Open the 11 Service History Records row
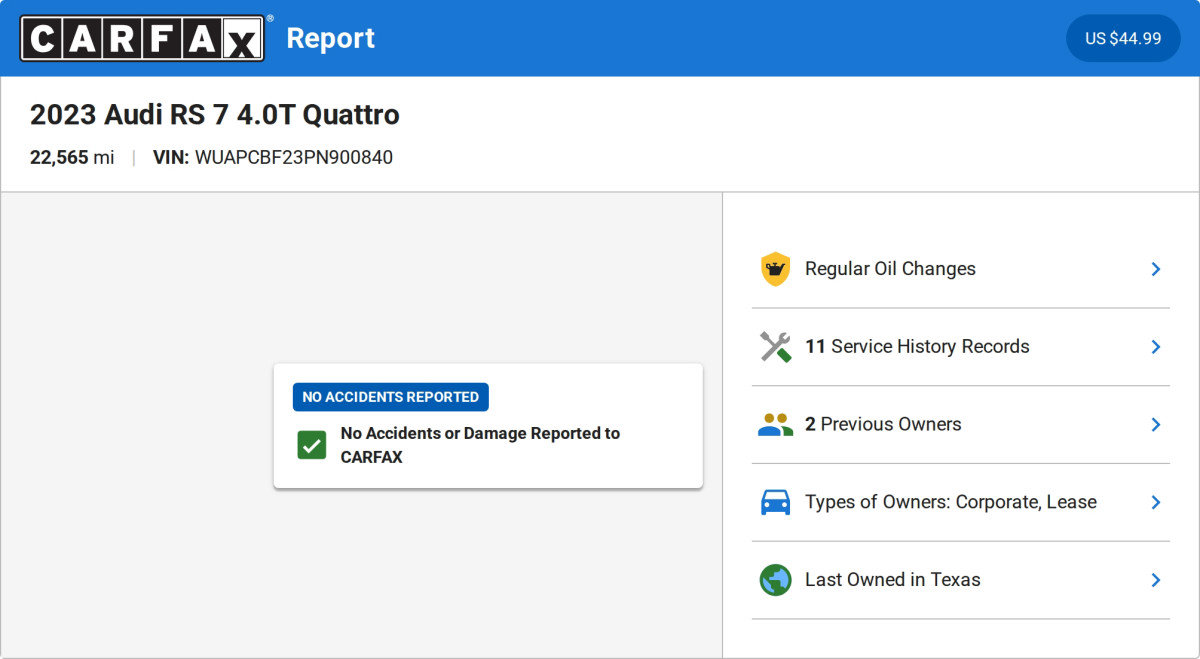The width and height of the screenshot is (1200, 659). tap(961, 347)
